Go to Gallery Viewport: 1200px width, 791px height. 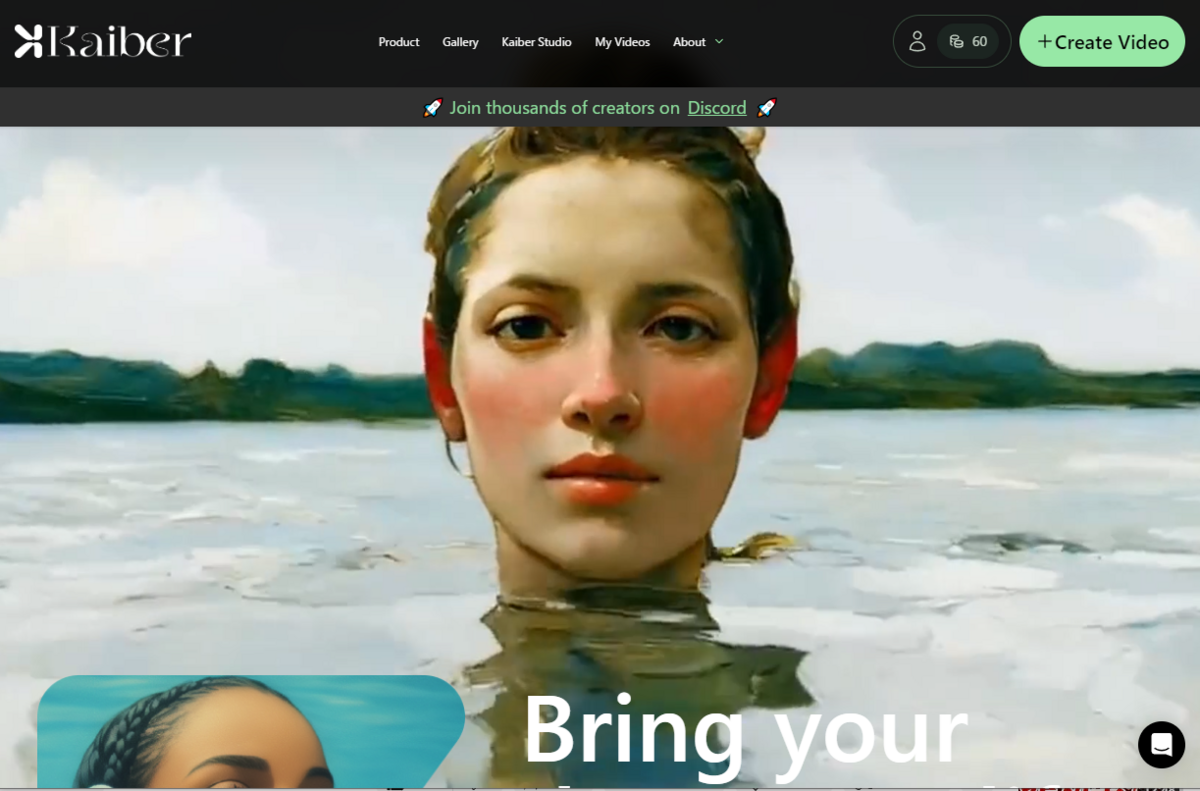(460, 42)
